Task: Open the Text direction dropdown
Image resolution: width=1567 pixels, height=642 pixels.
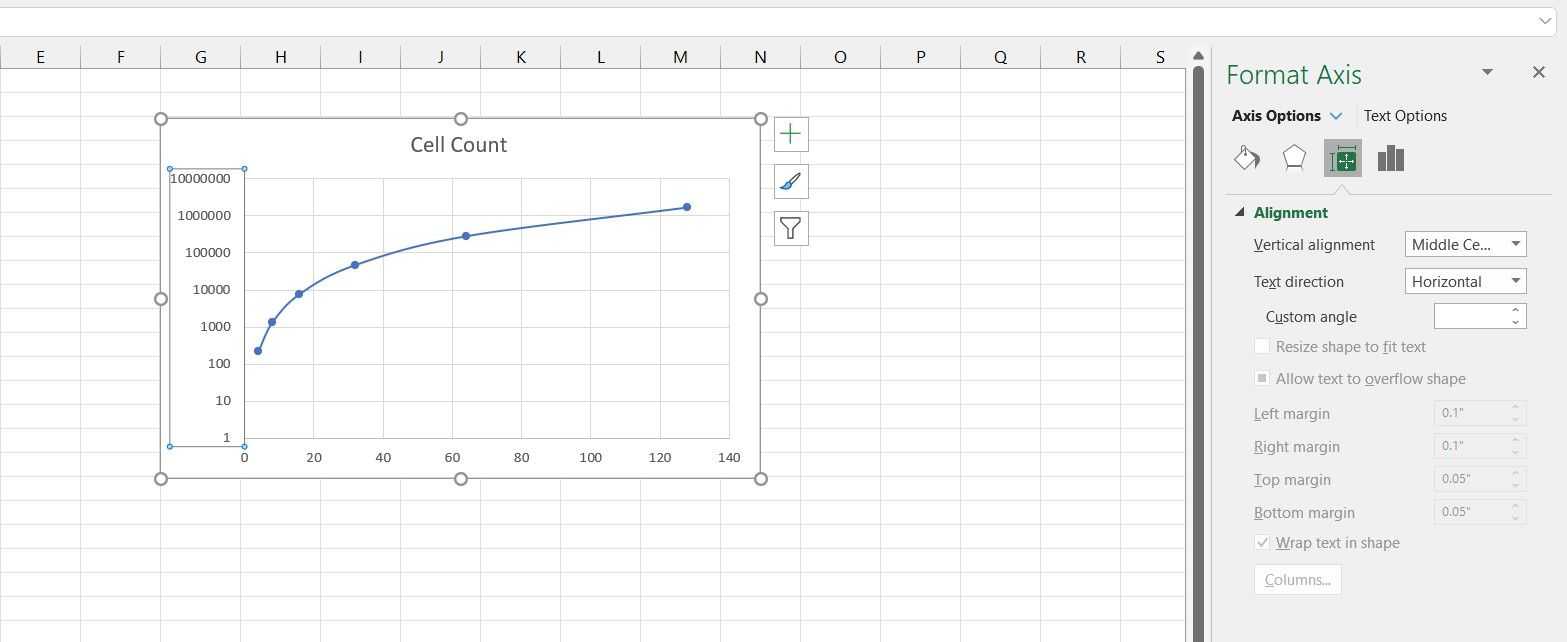Action: [x=1465, y=282]
